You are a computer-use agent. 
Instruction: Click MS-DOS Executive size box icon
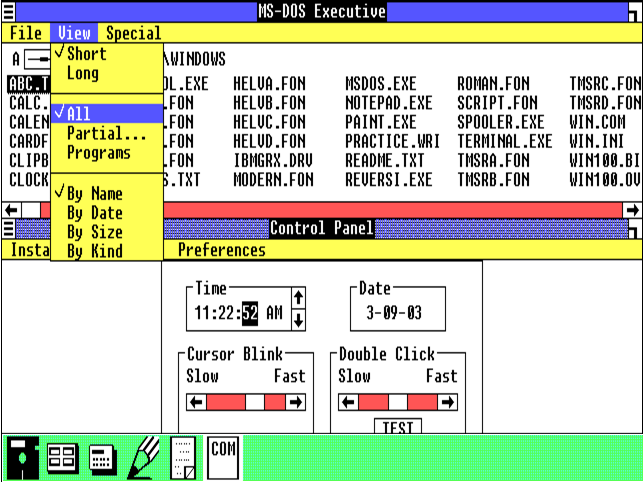pos(635,12)
